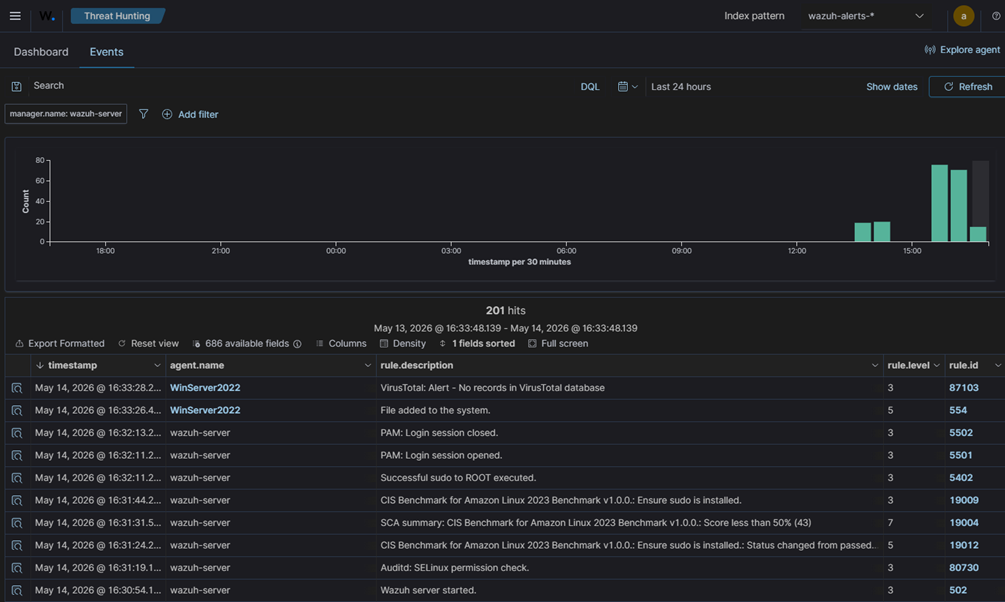Image resolution: width=1005 pixels, height=602 pixels.
Task: Open the timestamp column header menu
Action: click(x=157, y=365)
